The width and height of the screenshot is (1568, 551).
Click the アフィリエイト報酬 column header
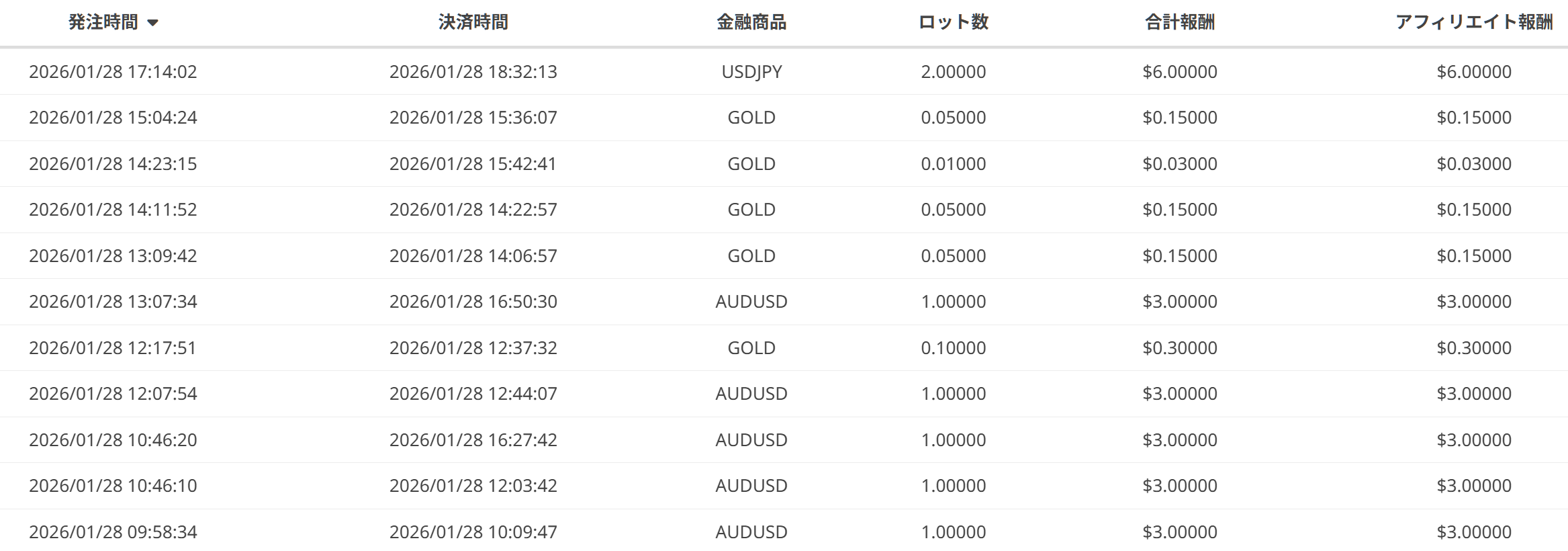point(1473,22)
